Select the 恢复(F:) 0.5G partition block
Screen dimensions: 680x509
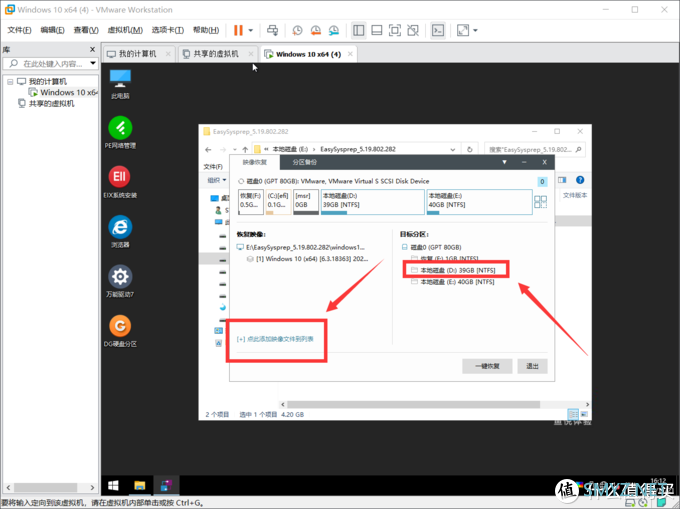[x=251, y=202]
